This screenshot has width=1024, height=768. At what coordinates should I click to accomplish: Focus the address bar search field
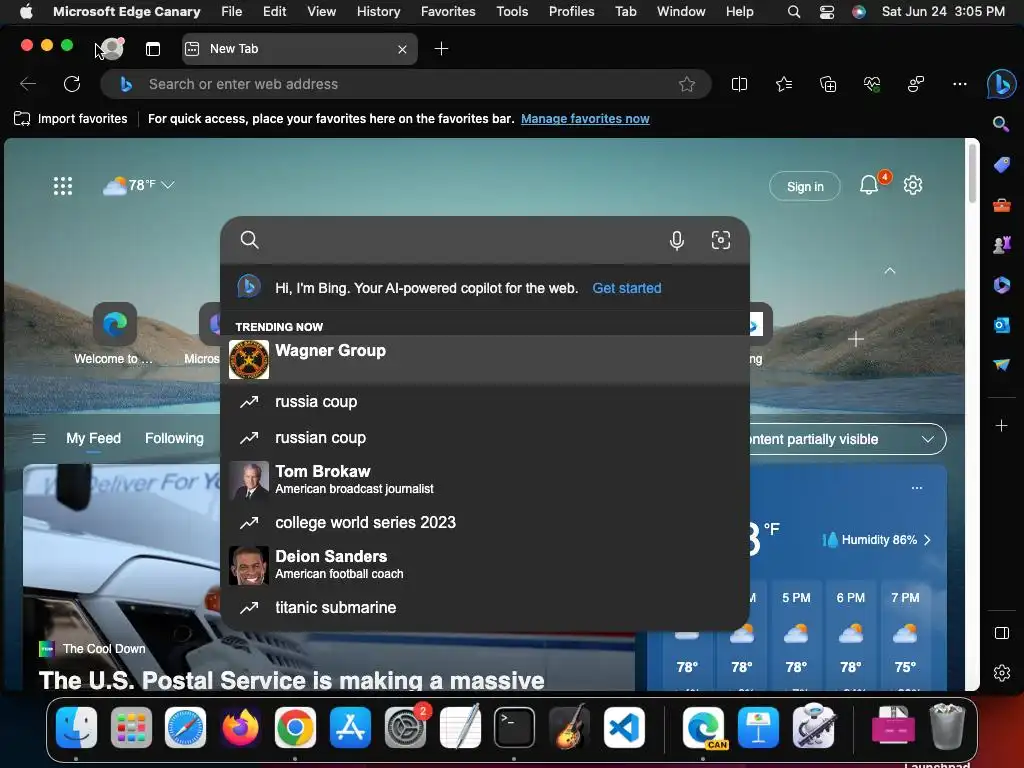coord(405,84)
